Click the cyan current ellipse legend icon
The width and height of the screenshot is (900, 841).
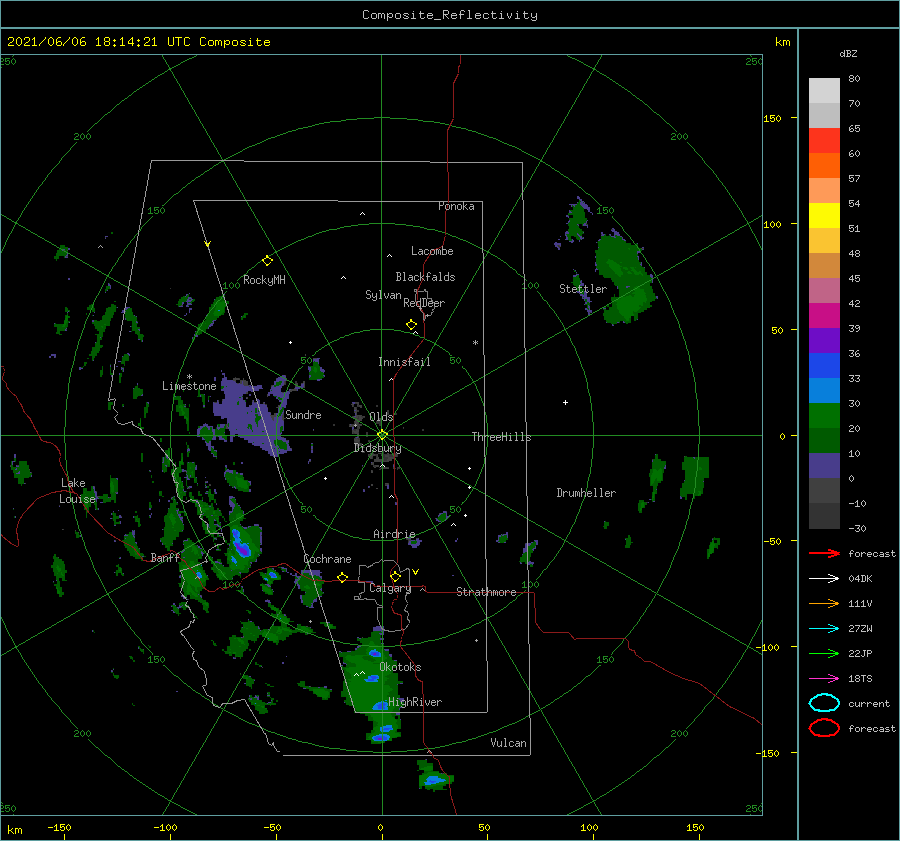(x=824, y=703)
